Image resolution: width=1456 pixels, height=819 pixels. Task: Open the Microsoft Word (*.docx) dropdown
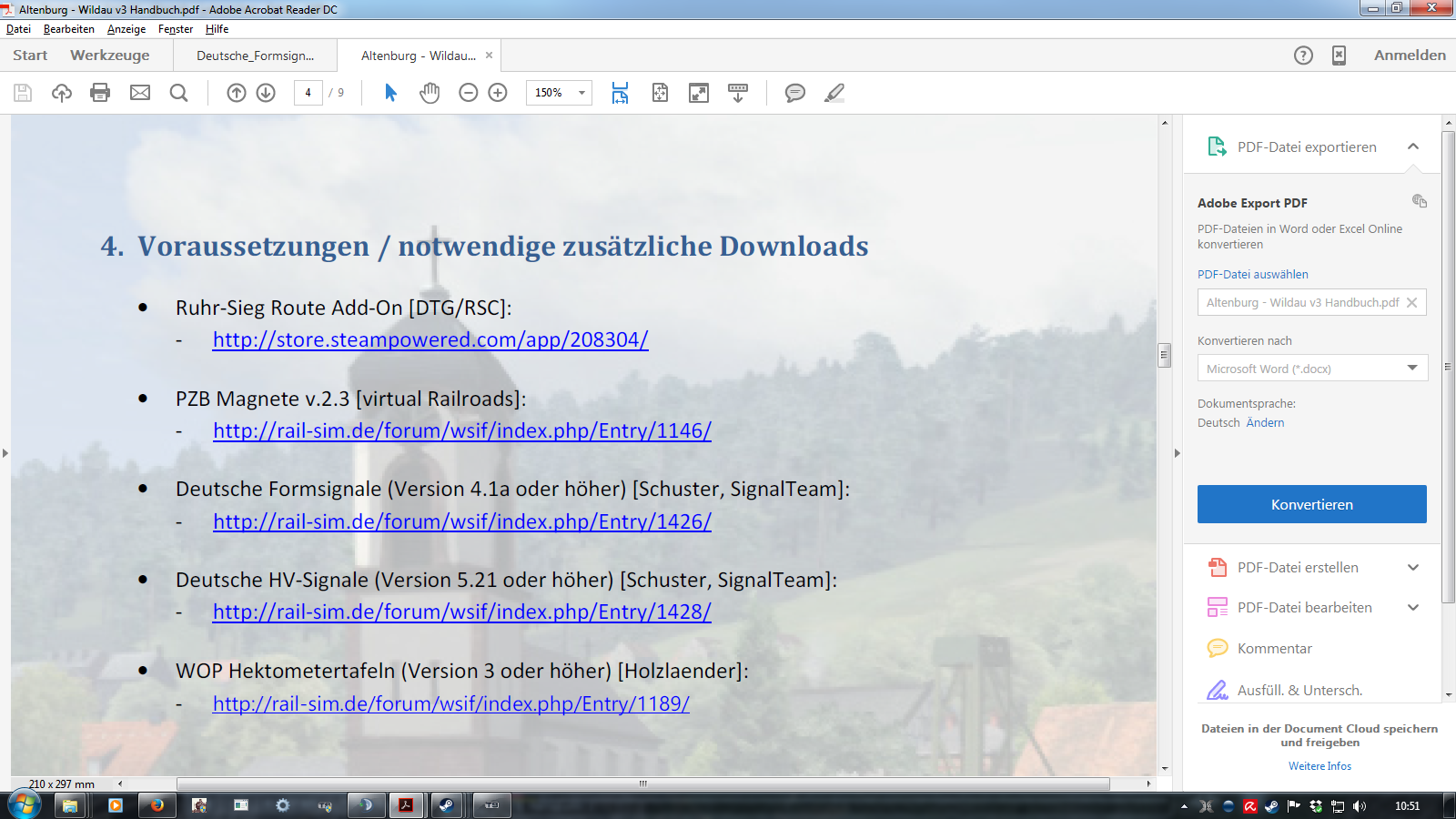click(x=1312, y=369)
